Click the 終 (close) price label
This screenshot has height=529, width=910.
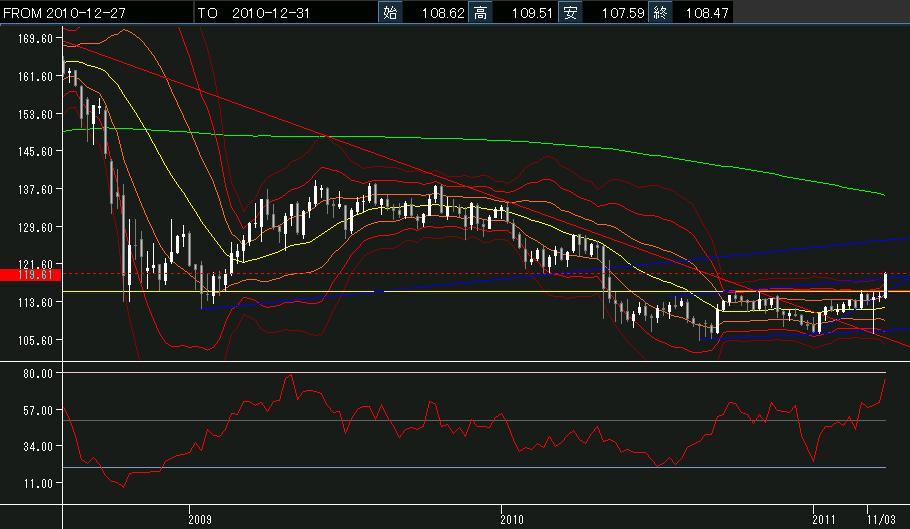pos(659,12)
